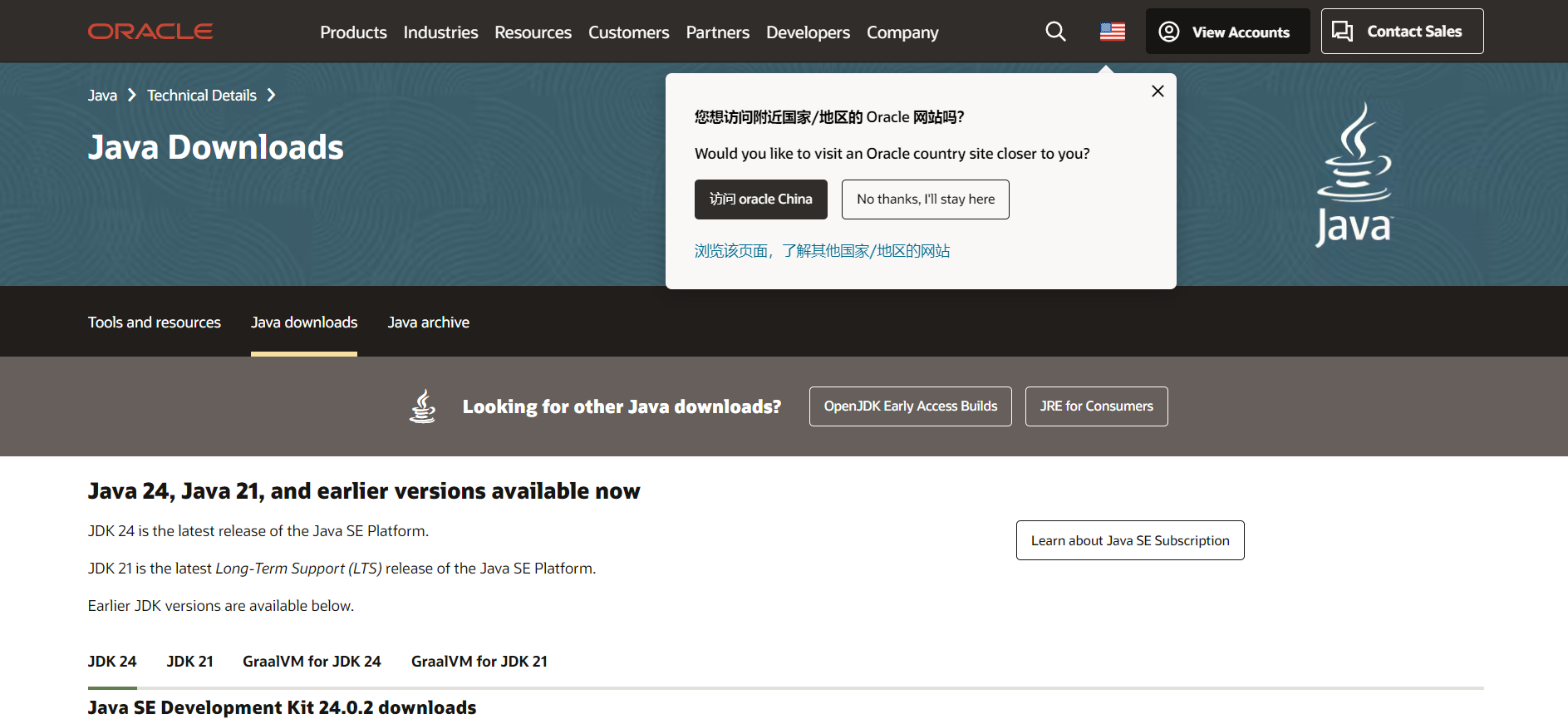Open the Company menu
This screenshot has height=719, width=1568.
(902, 32)
